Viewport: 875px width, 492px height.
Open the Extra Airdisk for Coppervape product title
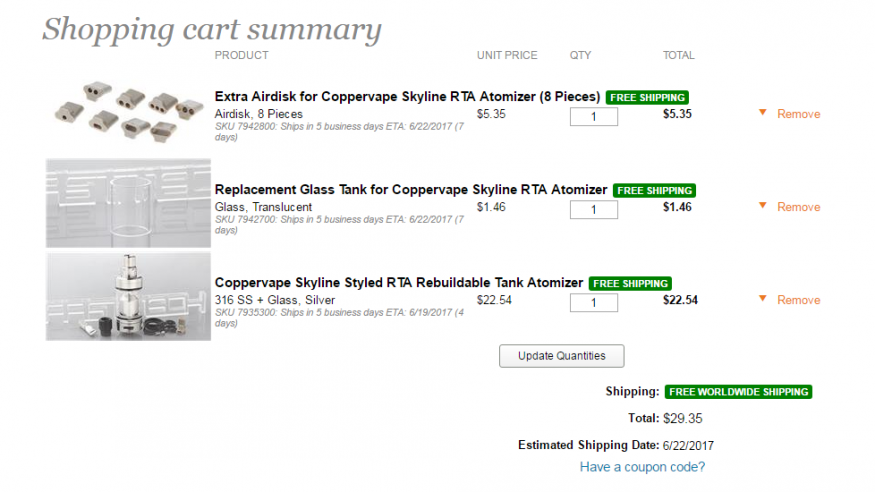tap(407, 97)
